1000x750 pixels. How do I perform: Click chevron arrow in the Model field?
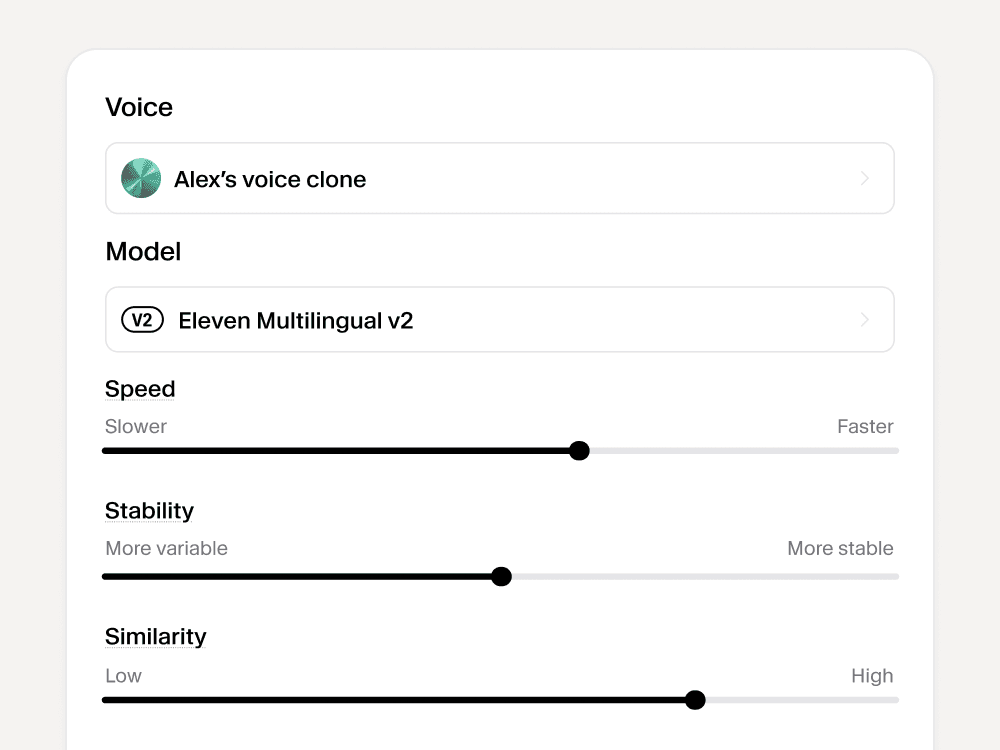pyautogui.click(x=865, y=320)
